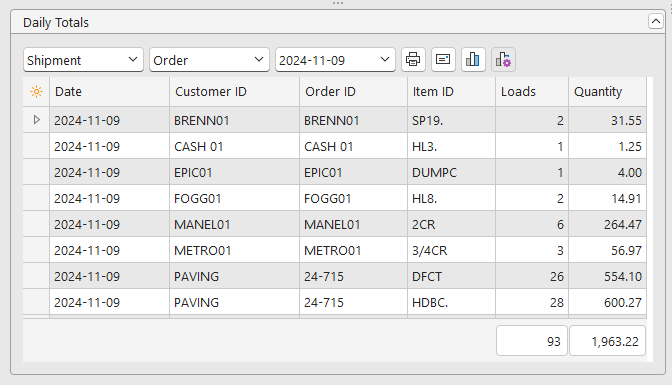Show the bar chart icon view
The image size is (672, 385).
(x=473, y=59)
